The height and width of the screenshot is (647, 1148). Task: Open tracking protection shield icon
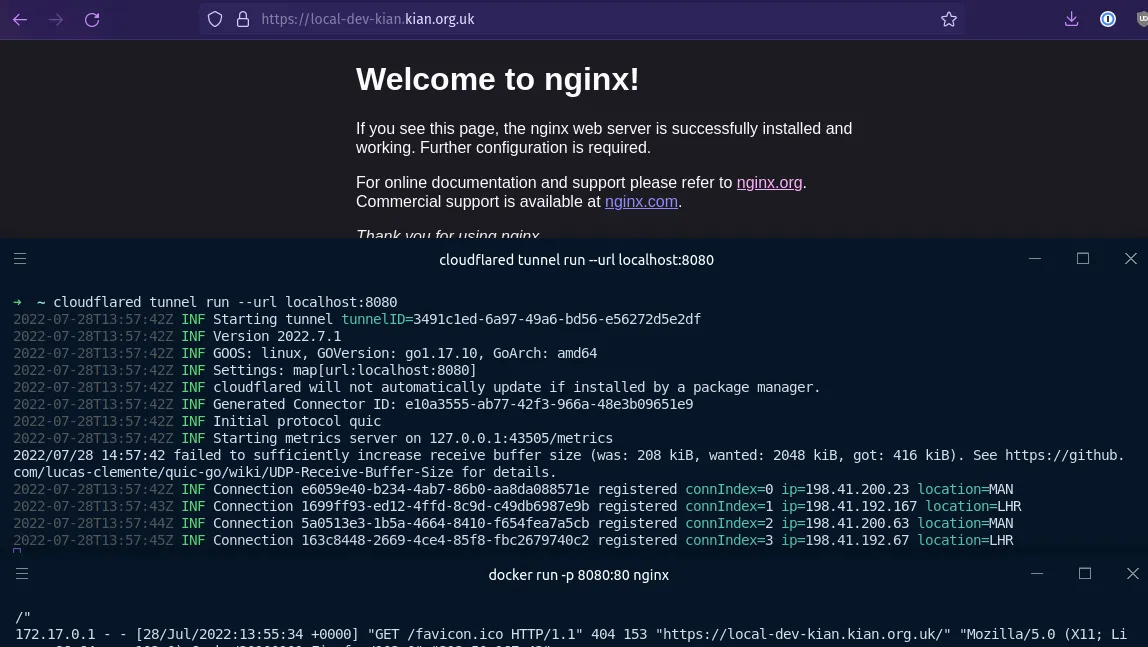215,19
